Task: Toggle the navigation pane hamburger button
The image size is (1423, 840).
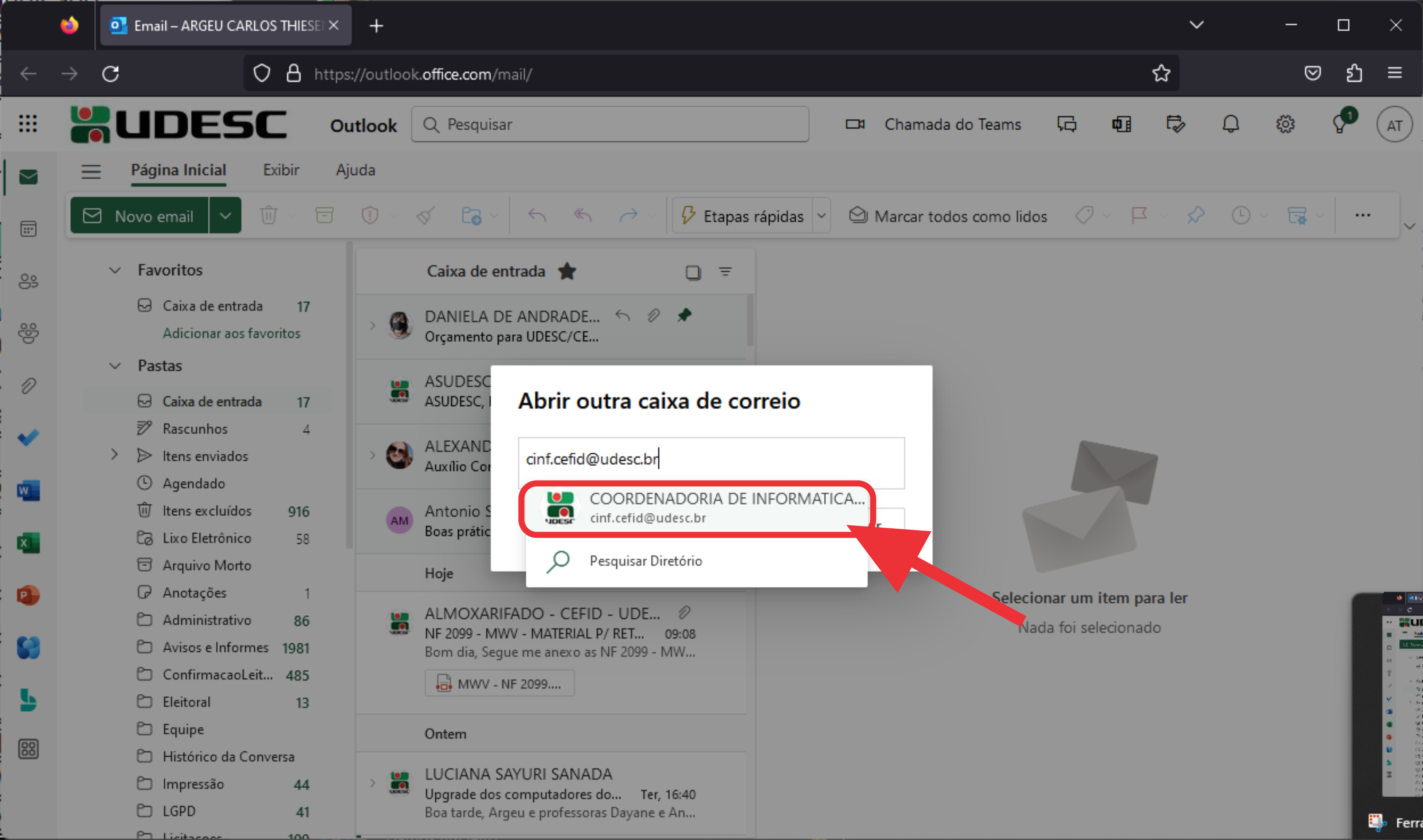Action: click(91, 171)
